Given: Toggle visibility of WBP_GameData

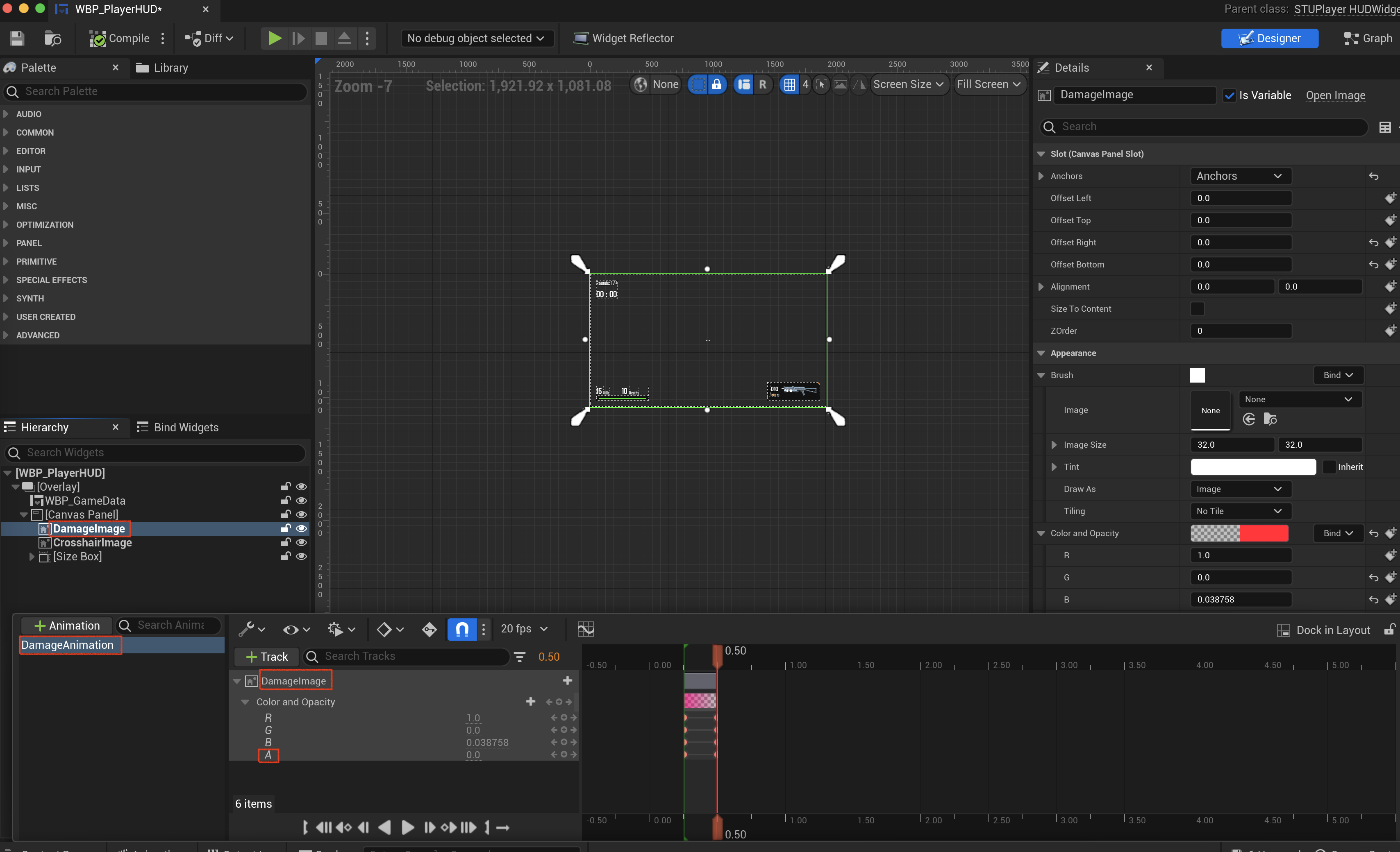Looking at the screenshot, I should 302,501.
